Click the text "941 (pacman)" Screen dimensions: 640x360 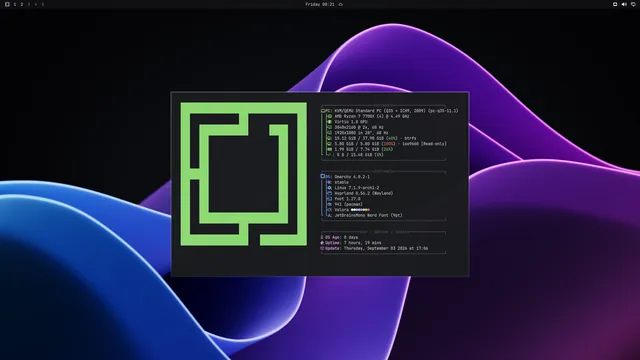[349, 204]
